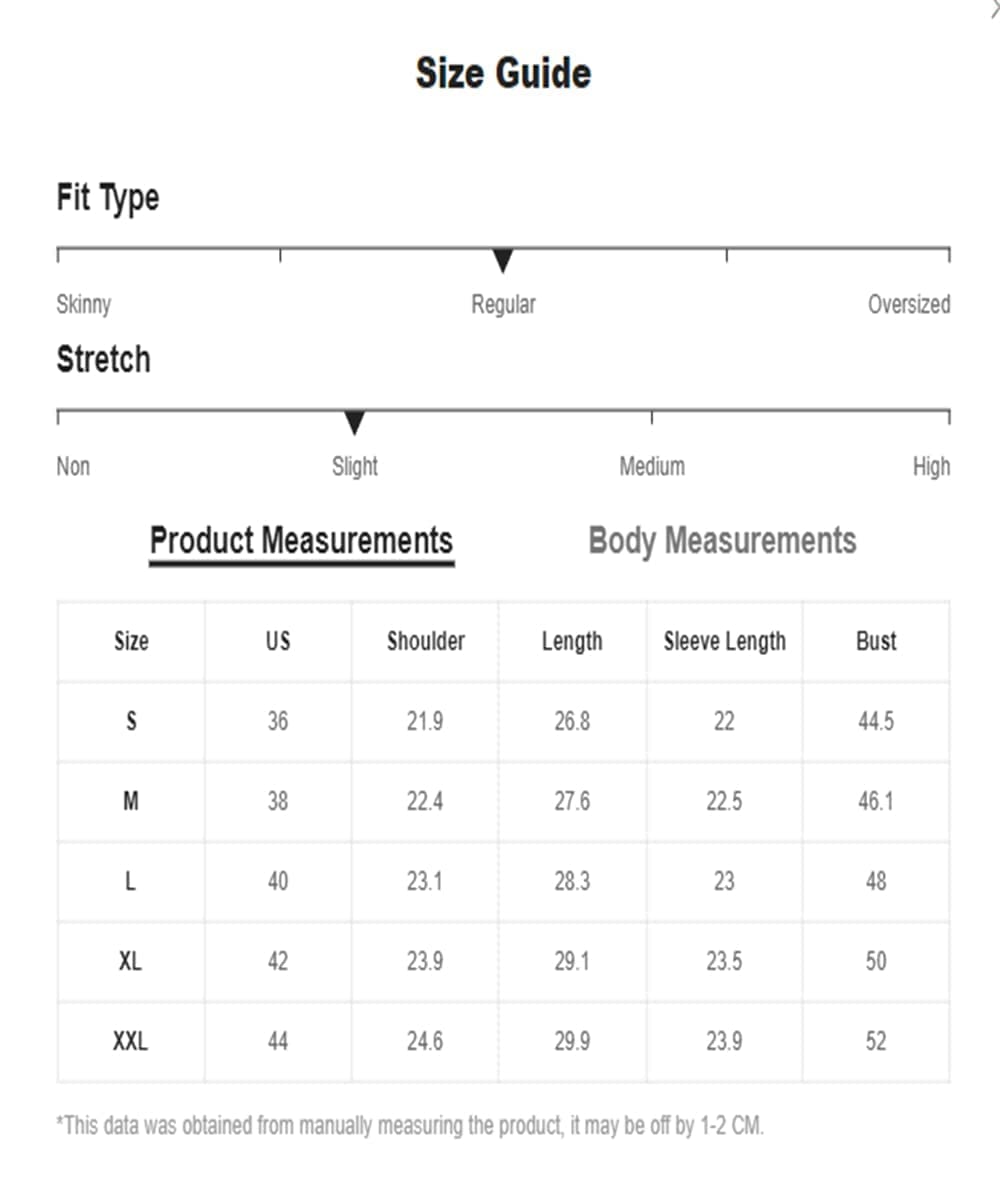Image resolution: width=1000 pixels, height=1200 pixels.
Task: Click the High stretch label
Action: click(x=931, y=466)
